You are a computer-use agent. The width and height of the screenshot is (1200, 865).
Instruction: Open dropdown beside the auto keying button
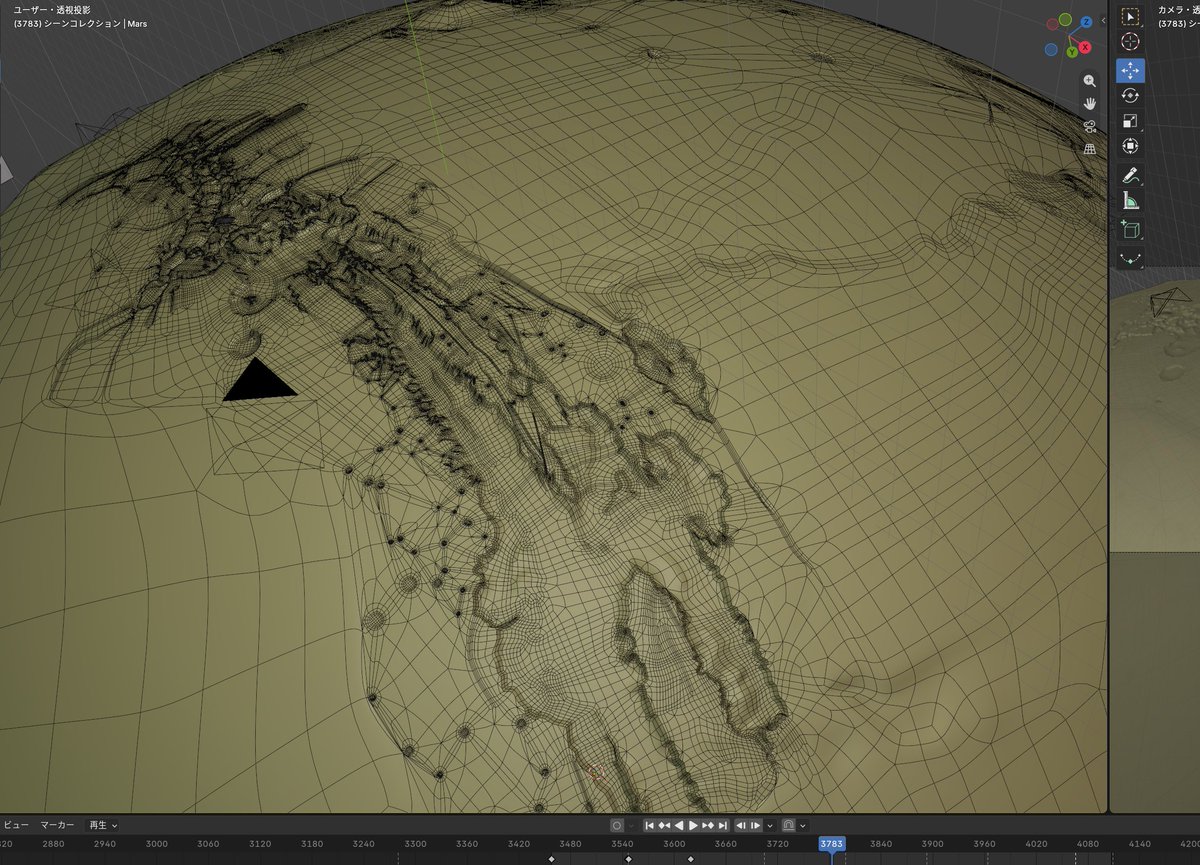[x=631, y=825]
